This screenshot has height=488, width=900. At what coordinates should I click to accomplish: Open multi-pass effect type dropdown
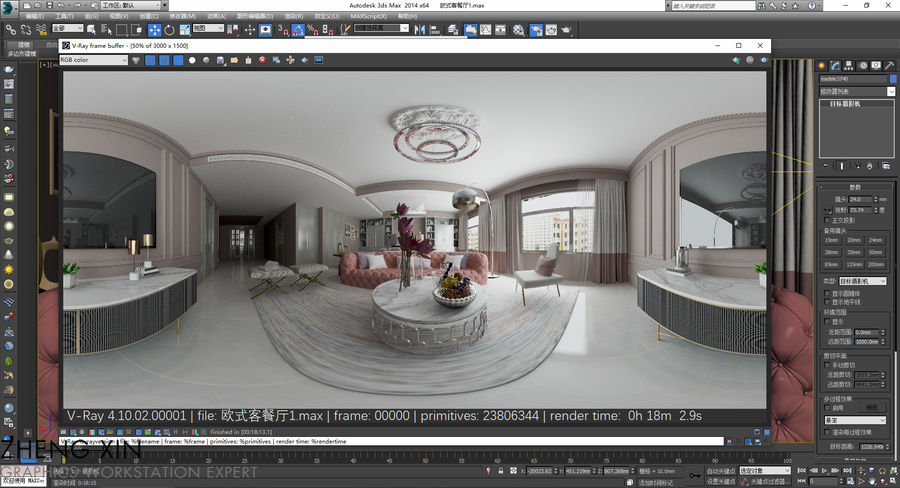(855, 420)
